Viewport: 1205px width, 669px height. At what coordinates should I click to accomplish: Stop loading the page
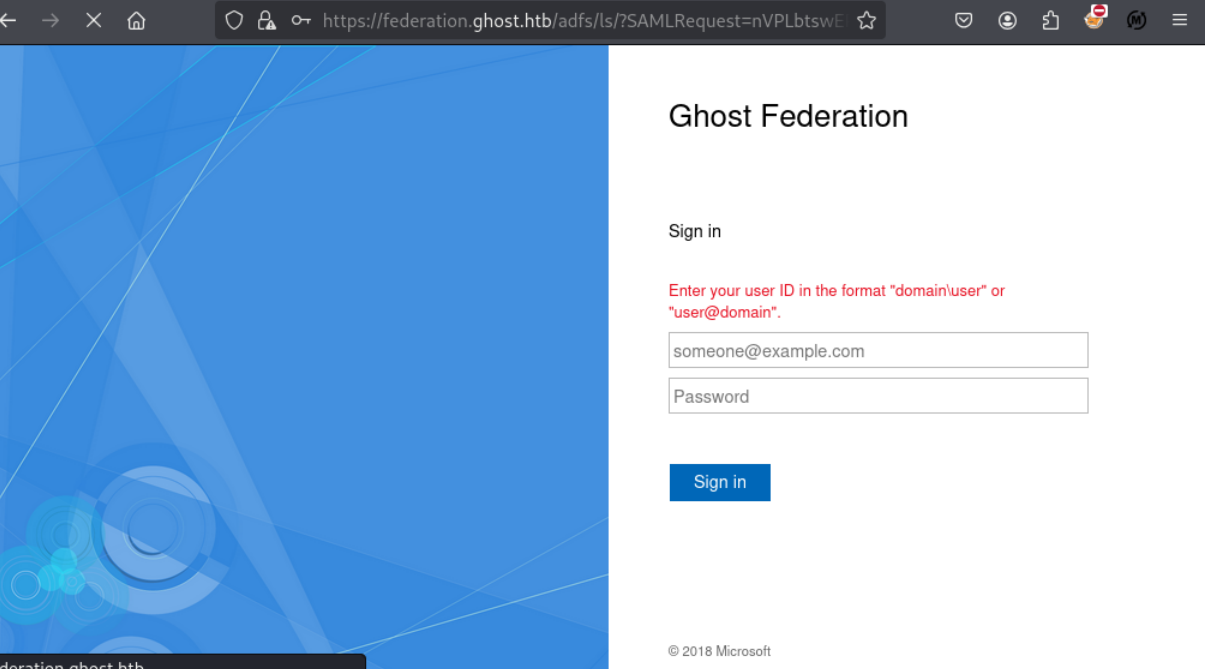click(94, 20)
